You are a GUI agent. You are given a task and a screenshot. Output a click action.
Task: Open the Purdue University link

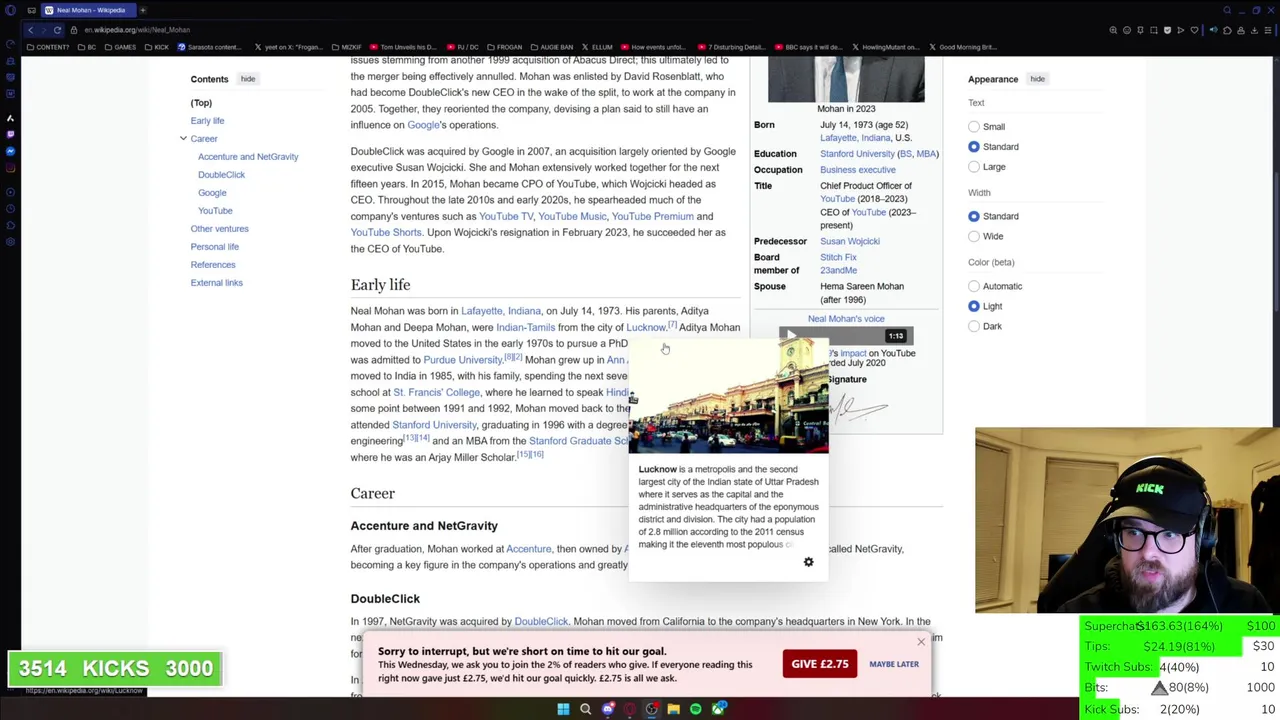point(462,360)
